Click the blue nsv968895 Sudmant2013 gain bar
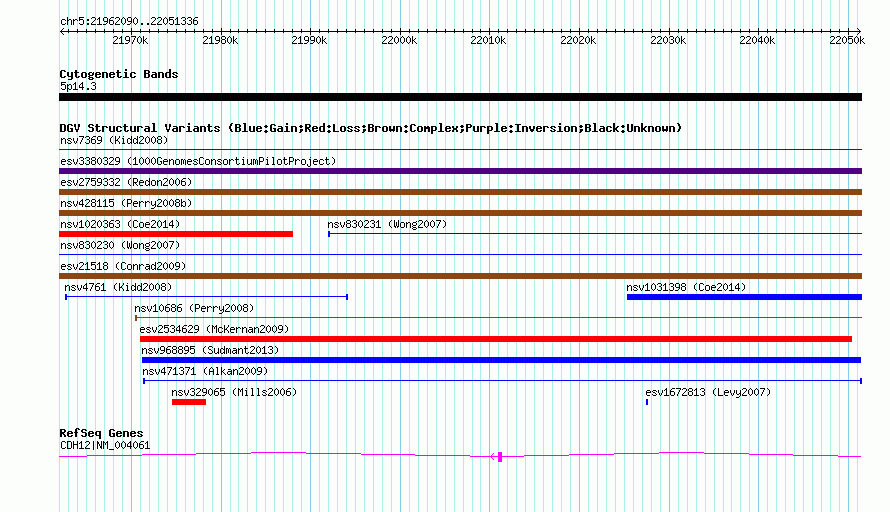890x512 pixels. tap(501, 360)
